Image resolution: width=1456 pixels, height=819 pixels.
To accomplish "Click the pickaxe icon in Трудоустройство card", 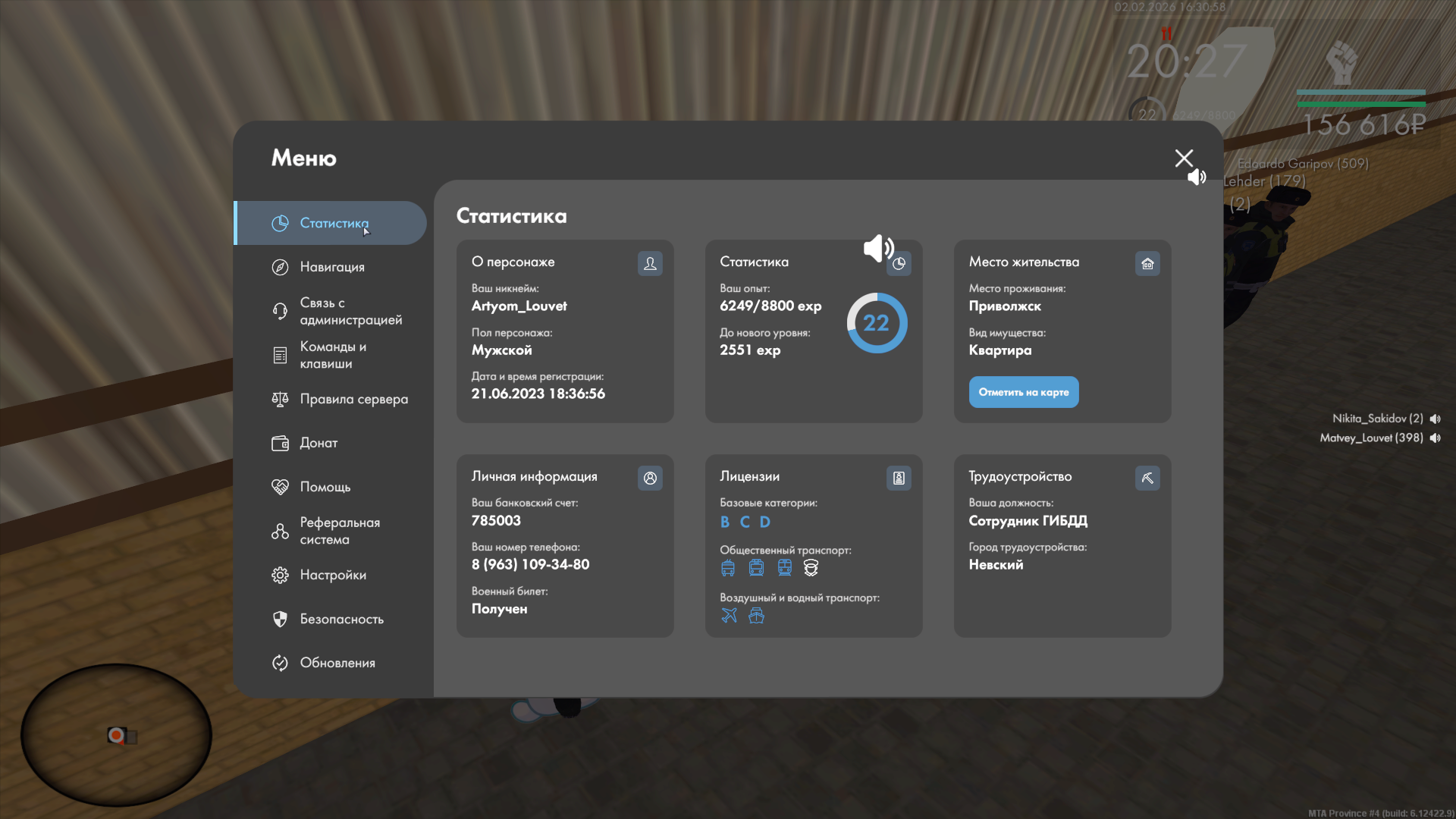I will click(x=1147, y=478).
